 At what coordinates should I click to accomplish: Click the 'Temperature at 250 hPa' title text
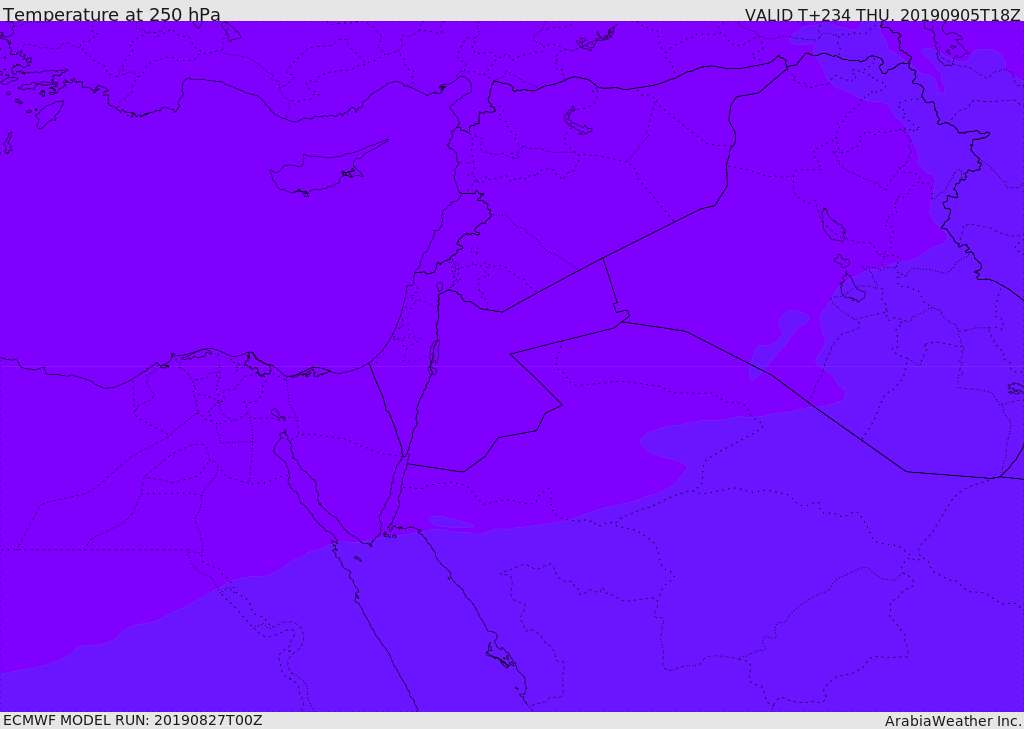[112, 14]
